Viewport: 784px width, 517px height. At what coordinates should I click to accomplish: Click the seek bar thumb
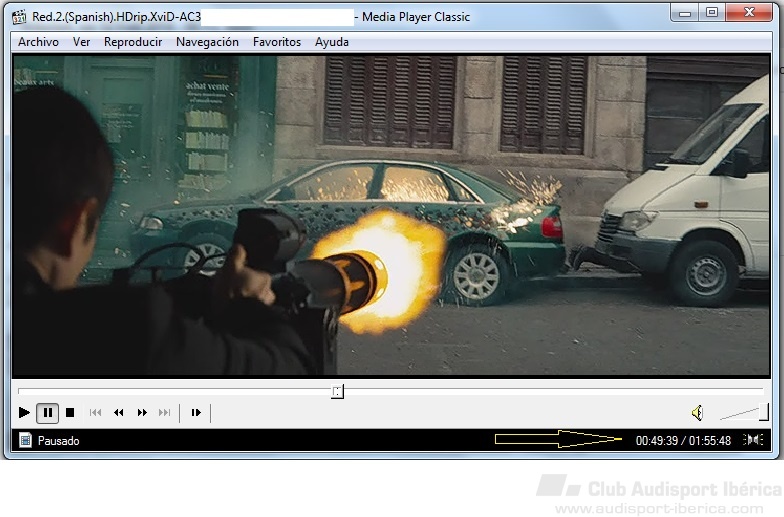pyautogui.click(x=338, y=391)
